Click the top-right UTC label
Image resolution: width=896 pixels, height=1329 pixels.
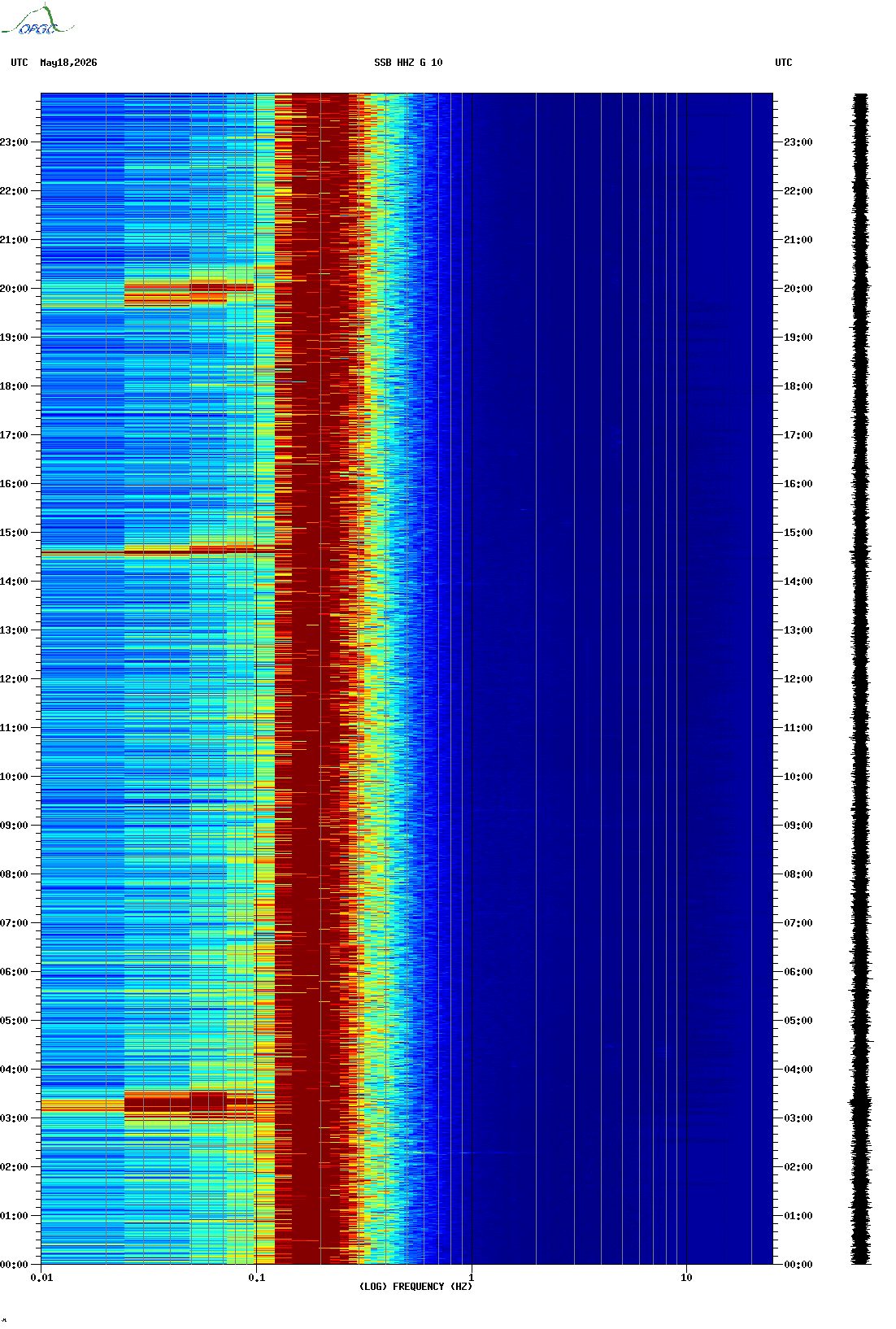pyautogui.click(x=783, y=63)
